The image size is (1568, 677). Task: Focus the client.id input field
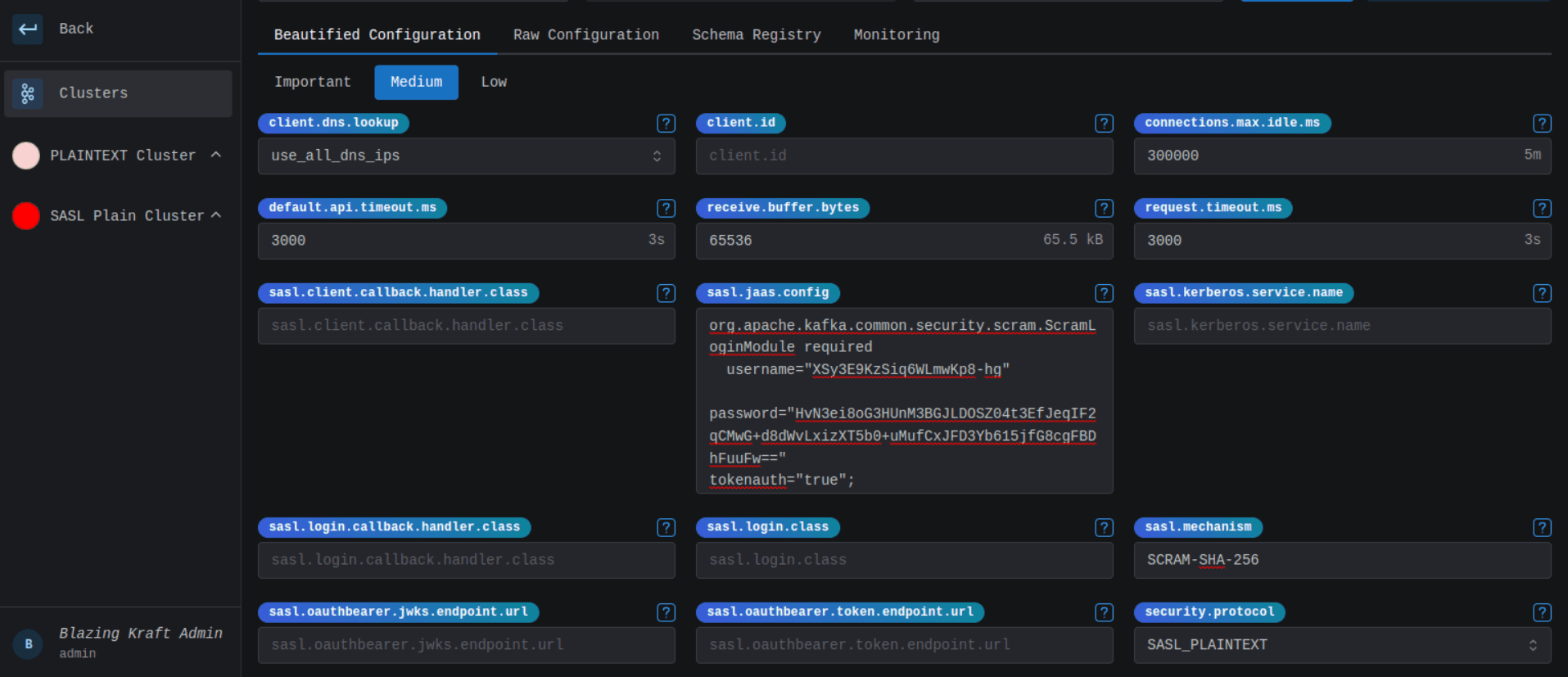tap(905, 156)
